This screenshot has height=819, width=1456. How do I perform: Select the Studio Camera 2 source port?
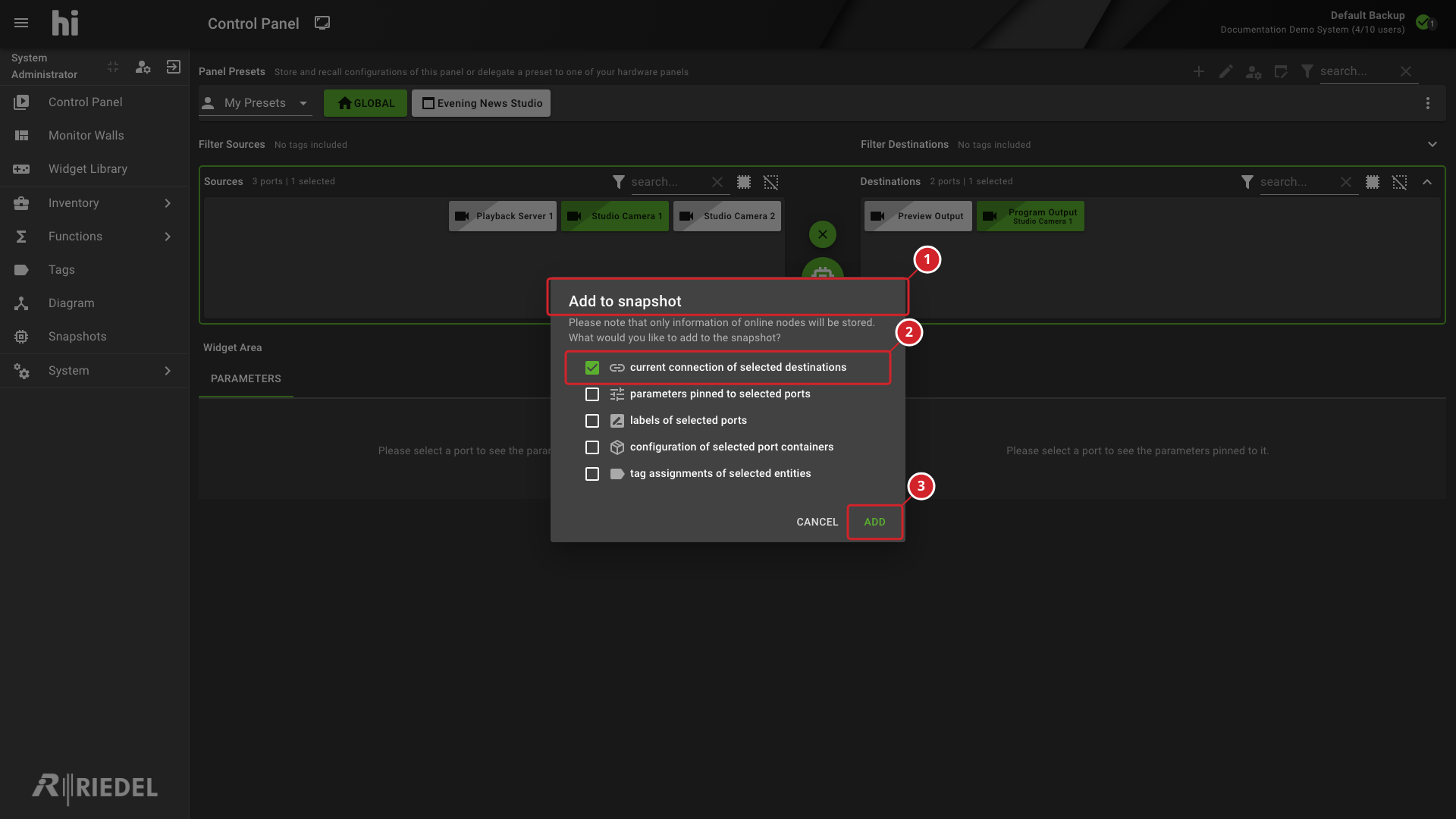tap(727, 216)
